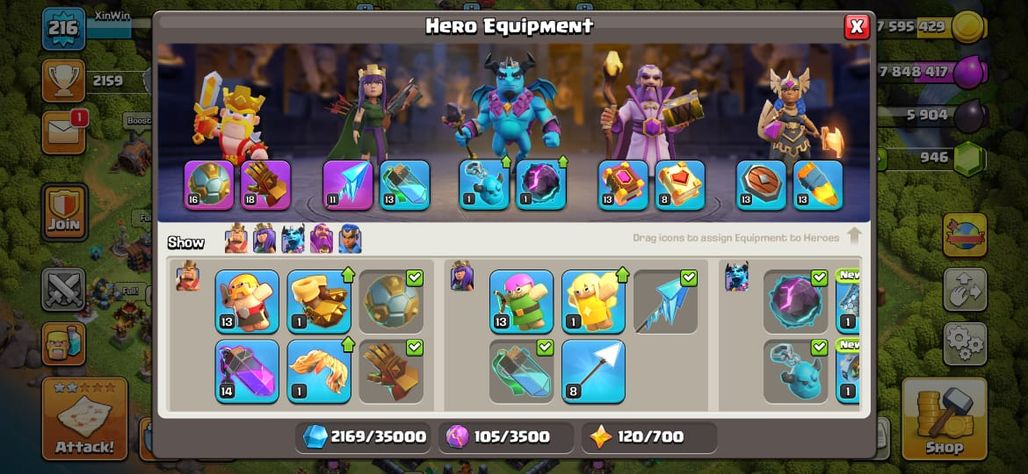1028x474 pixels.
Task: Select the Barbarian Puppet equipment, level 13
Action: (x=247, y=302)
